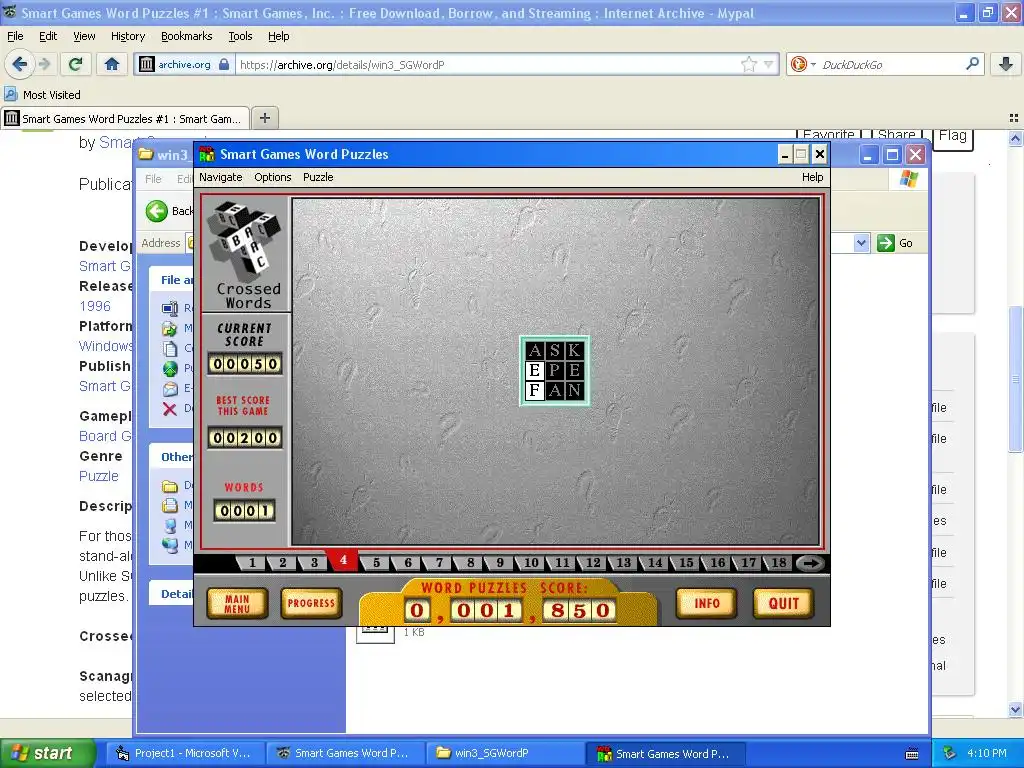Switch to puzzle tab 2
Viewport: 1024px width, 768px height.
[282, 563]
